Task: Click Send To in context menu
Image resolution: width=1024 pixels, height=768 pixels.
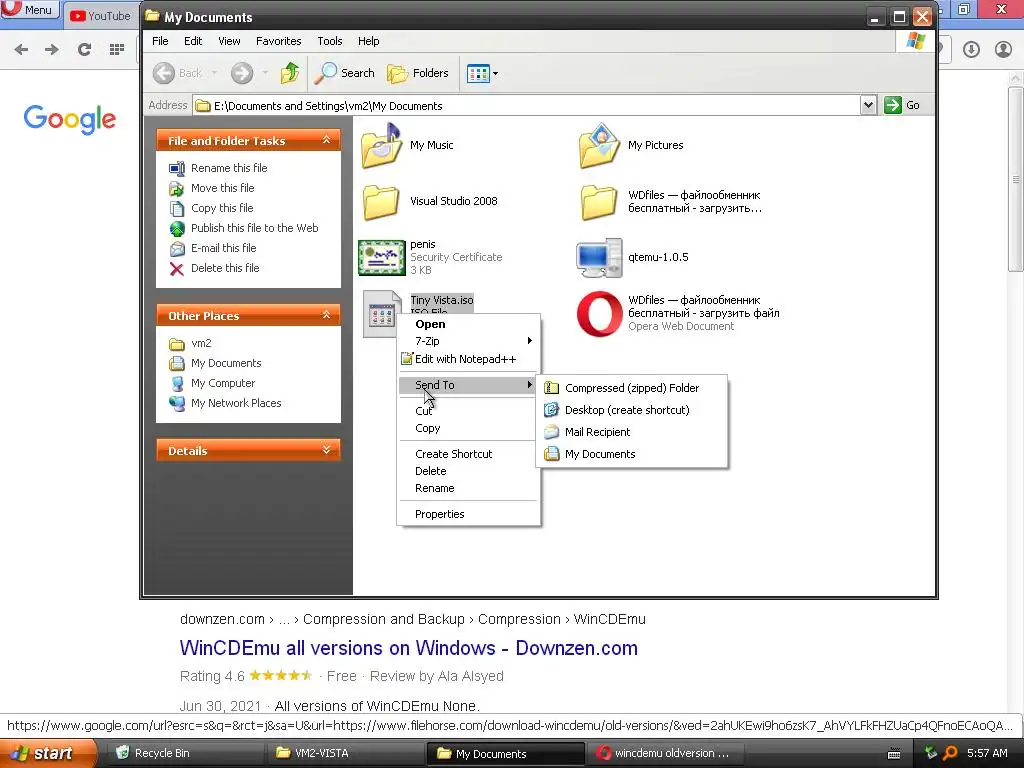Action: (468, 385)
